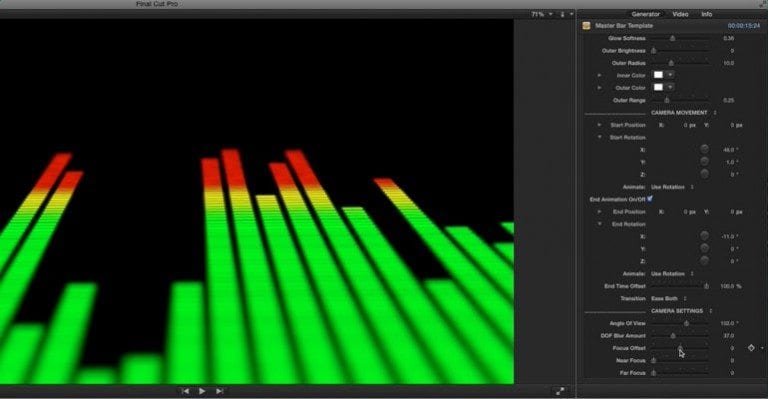Screen dimensions: 768x399
Task: Click the Master Bar Template generator icon
Action: (x=586, y=25)
